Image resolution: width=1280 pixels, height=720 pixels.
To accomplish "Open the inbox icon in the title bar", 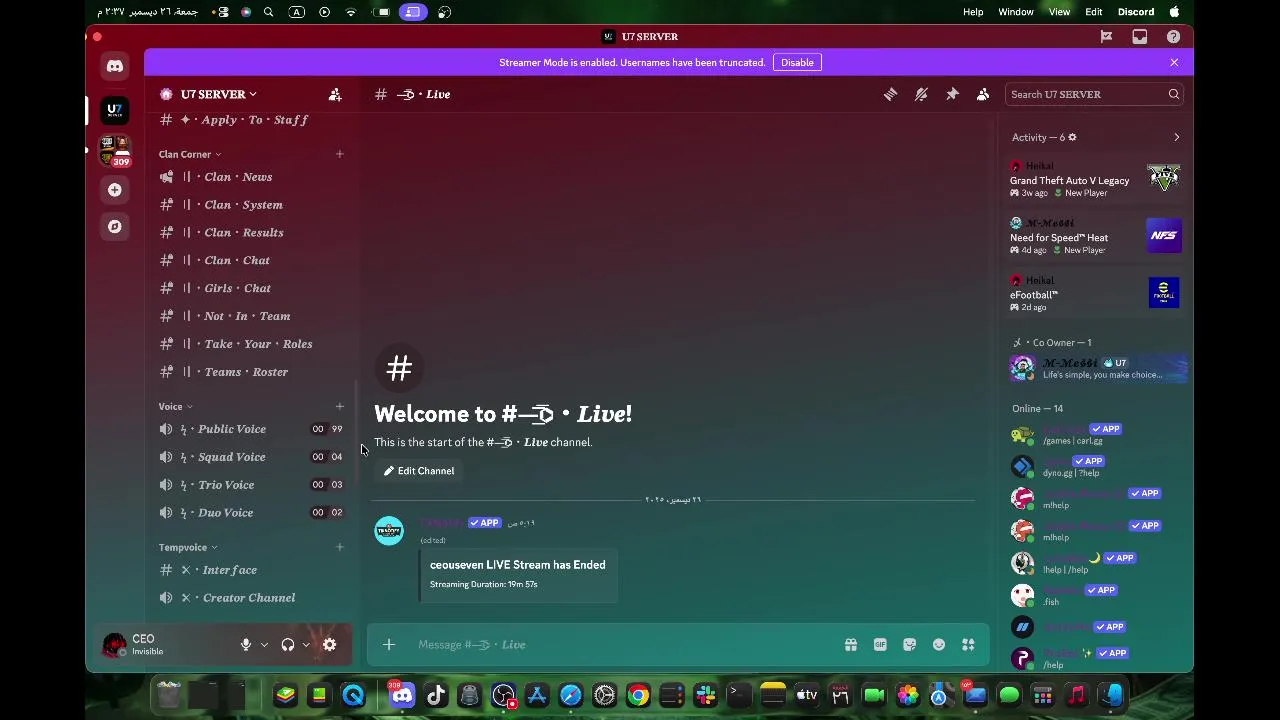I will point(1140,37).
